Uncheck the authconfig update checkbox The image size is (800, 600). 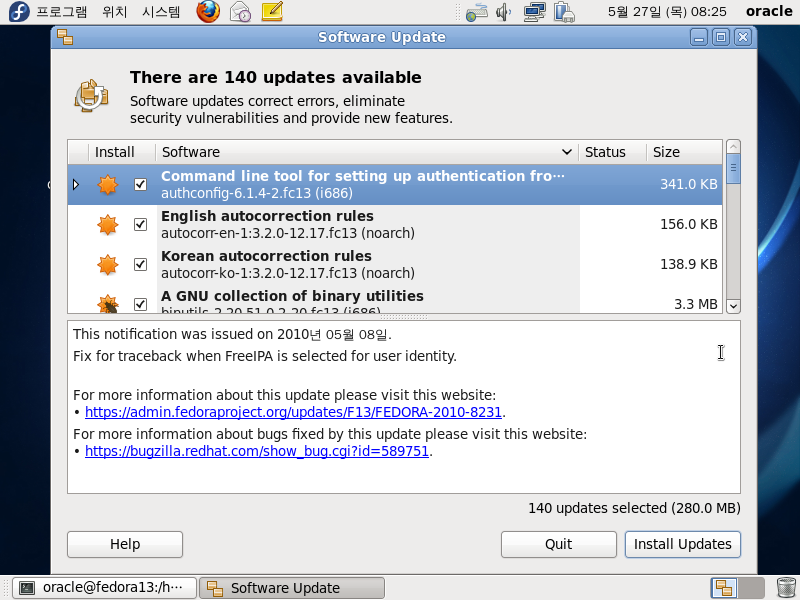click(x=140, y=184)
